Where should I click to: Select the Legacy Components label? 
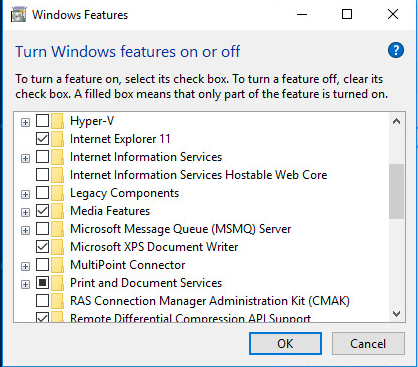124,193
